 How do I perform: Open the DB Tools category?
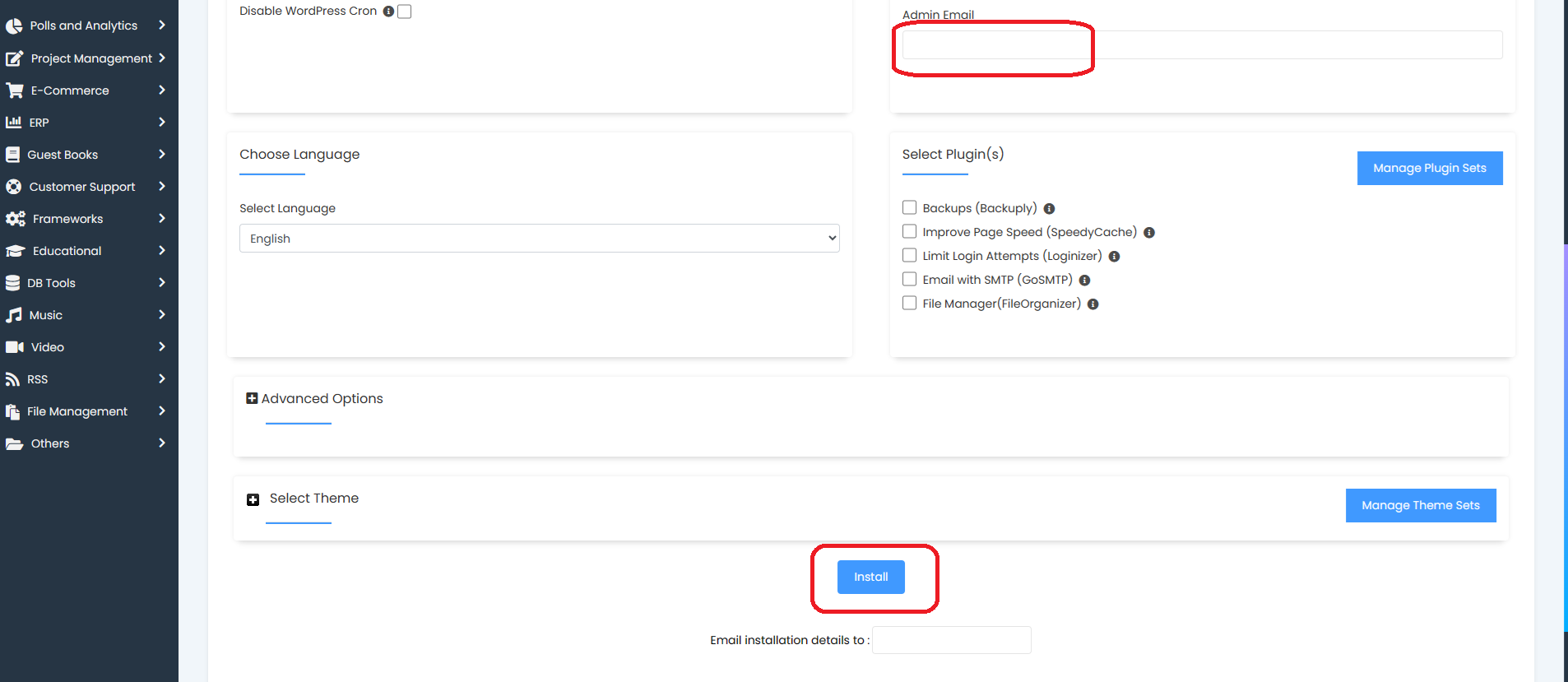tap(87, 283)
